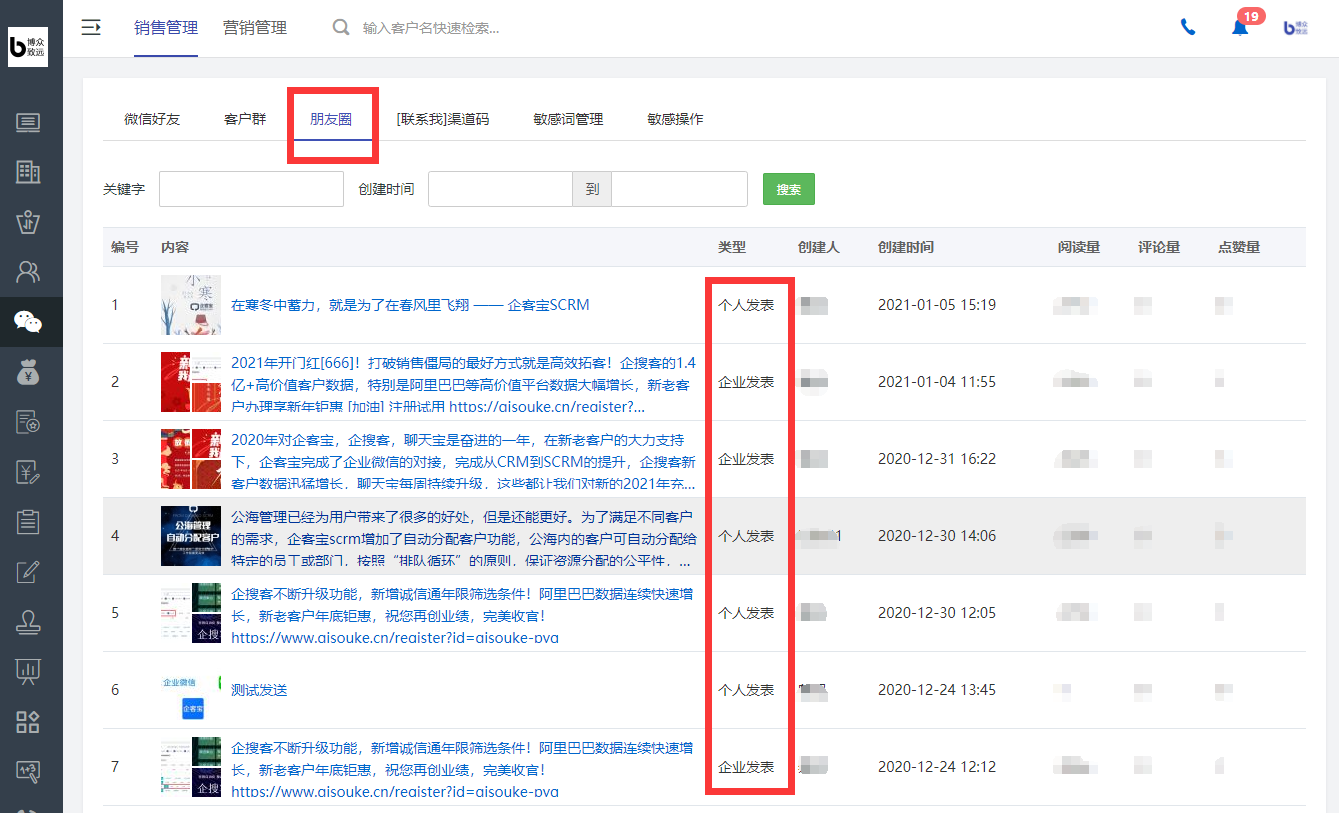The image size is (1339, 813).
Task: Click date cell 2020-12-30 12:05
Action: point(937,613)
